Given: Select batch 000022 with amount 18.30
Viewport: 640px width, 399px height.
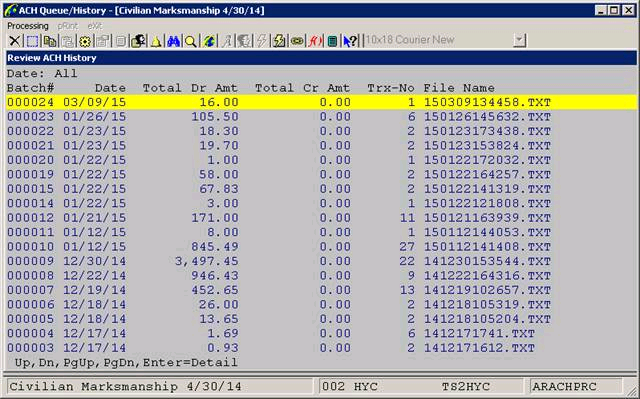Looking at the screenshot, I should coord(321,131).
